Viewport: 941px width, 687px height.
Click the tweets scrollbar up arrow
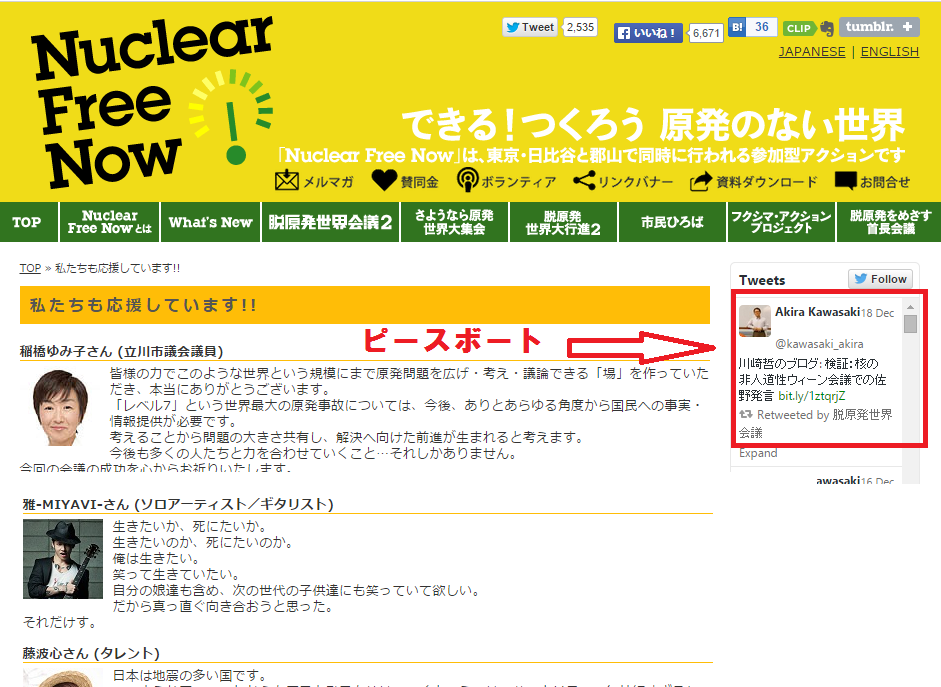(x=910, y=307)
